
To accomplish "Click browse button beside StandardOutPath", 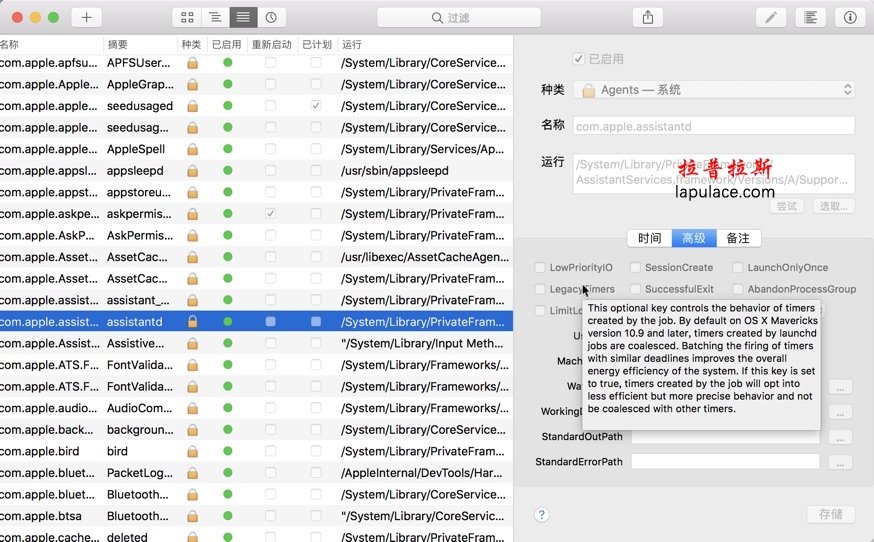I will pyautogui.click(x=840, y=437).
